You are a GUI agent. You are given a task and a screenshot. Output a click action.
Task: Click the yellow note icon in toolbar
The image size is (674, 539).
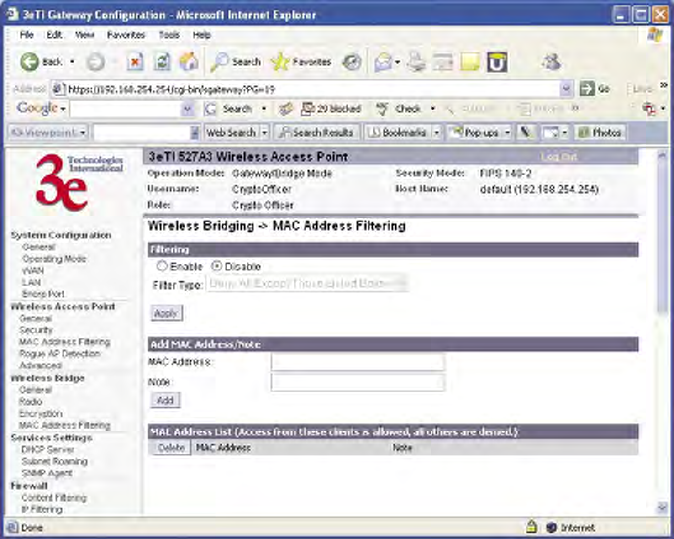click(470, 62)
